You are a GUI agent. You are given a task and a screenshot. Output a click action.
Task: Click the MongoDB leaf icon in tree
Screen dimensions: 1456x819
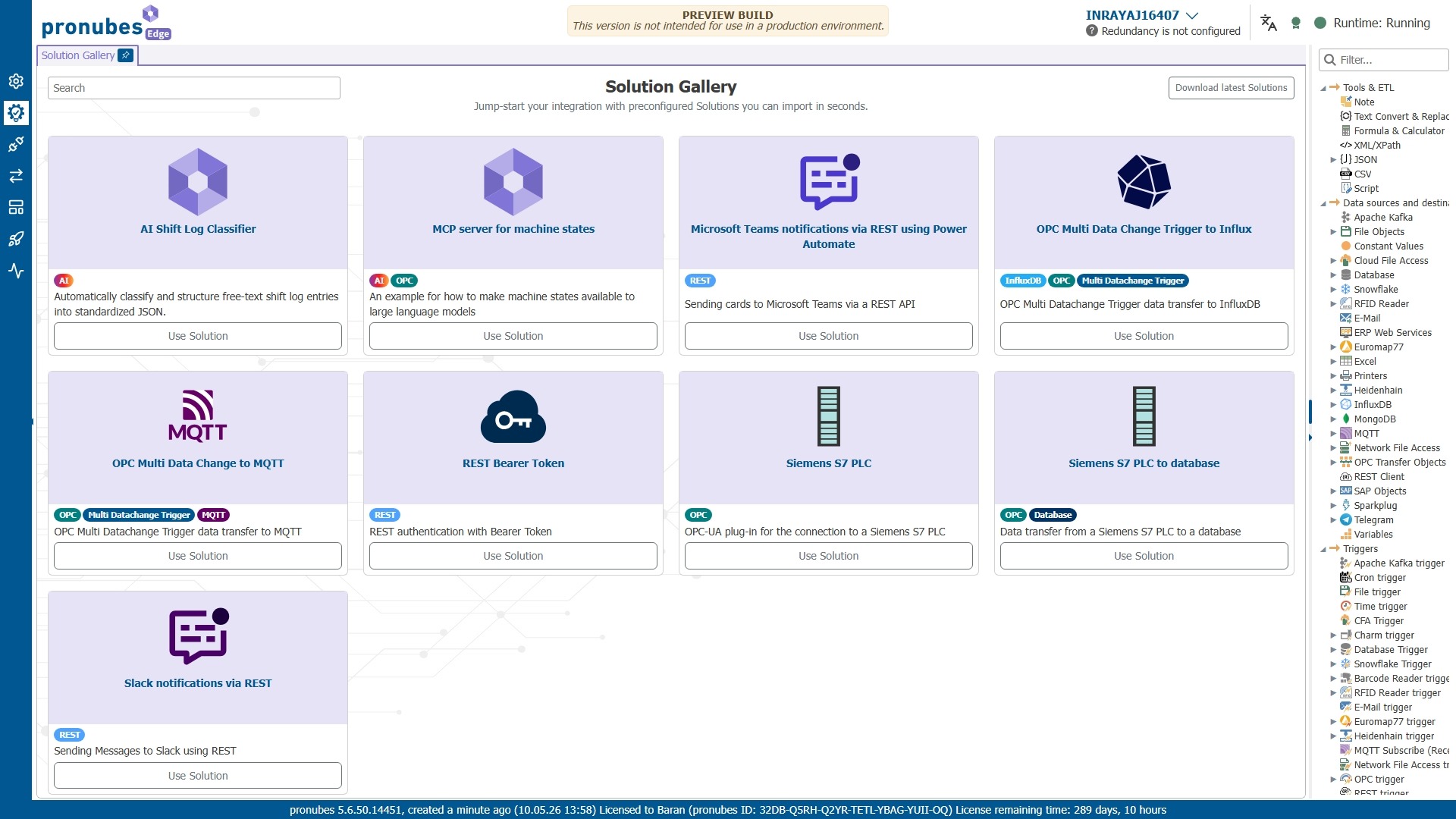(1346, 419)
